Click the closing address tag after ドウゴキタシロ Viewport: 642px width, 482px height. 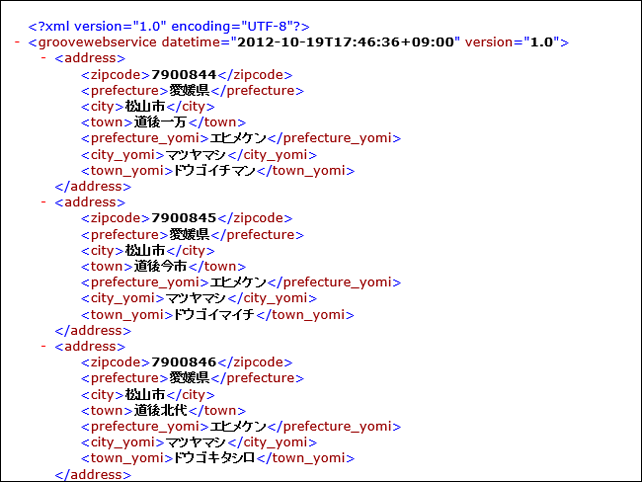pos(93,475)
